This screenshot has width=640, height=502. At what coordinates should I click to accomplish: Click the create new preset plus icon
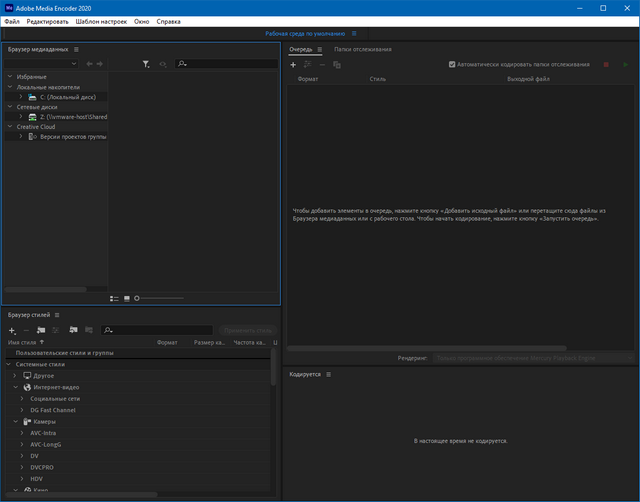coord(12,330)
